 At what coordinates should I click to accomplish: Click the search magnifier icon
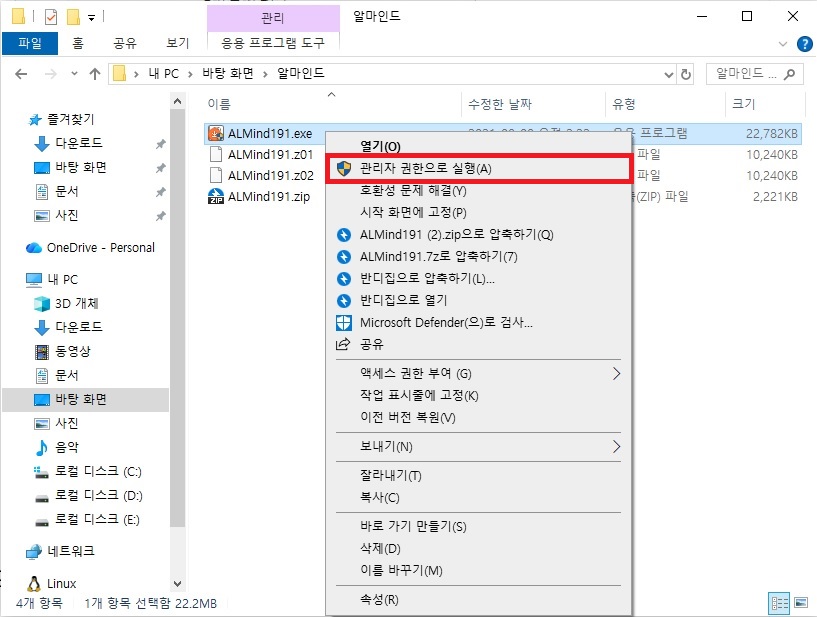point(789,74)
